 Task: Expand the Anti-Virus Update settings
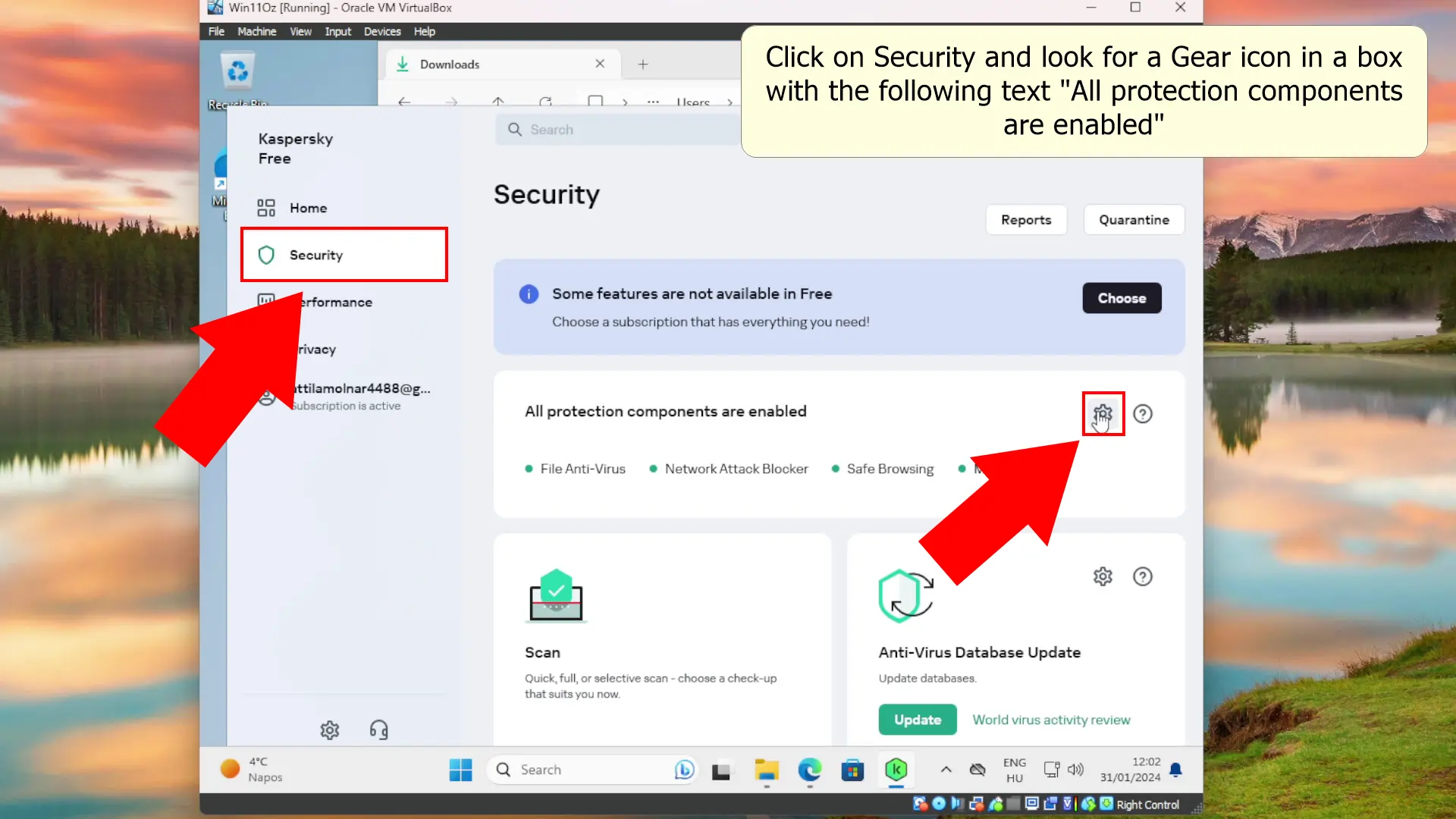pos(1102,576)
